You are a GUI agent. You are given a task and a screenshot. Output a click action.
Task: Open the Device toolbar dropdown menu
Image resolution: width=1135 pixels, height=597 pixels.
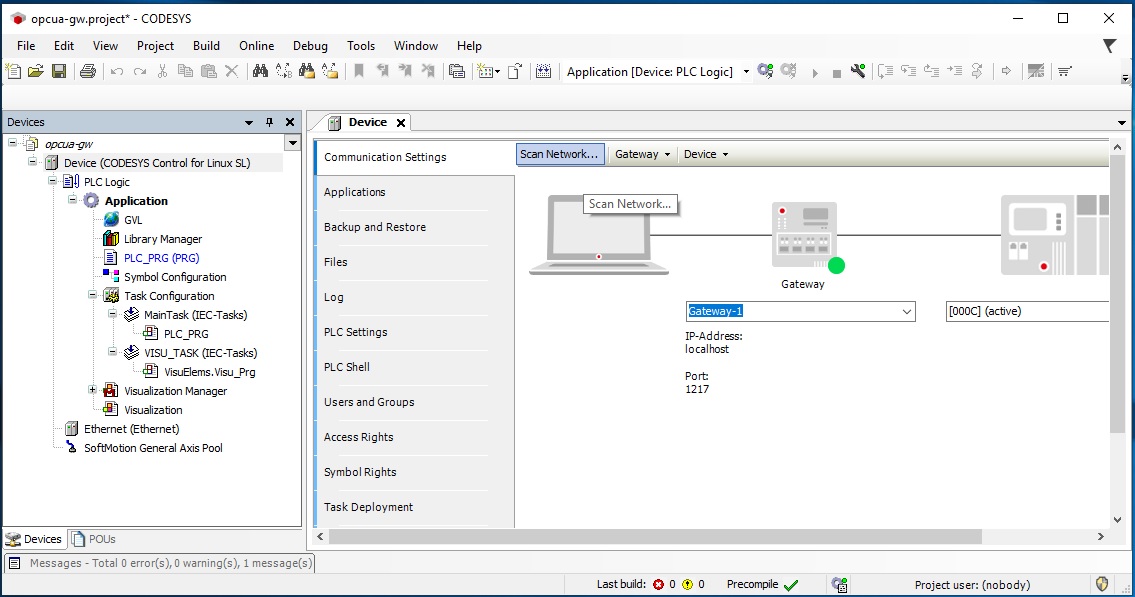(706, 154)
